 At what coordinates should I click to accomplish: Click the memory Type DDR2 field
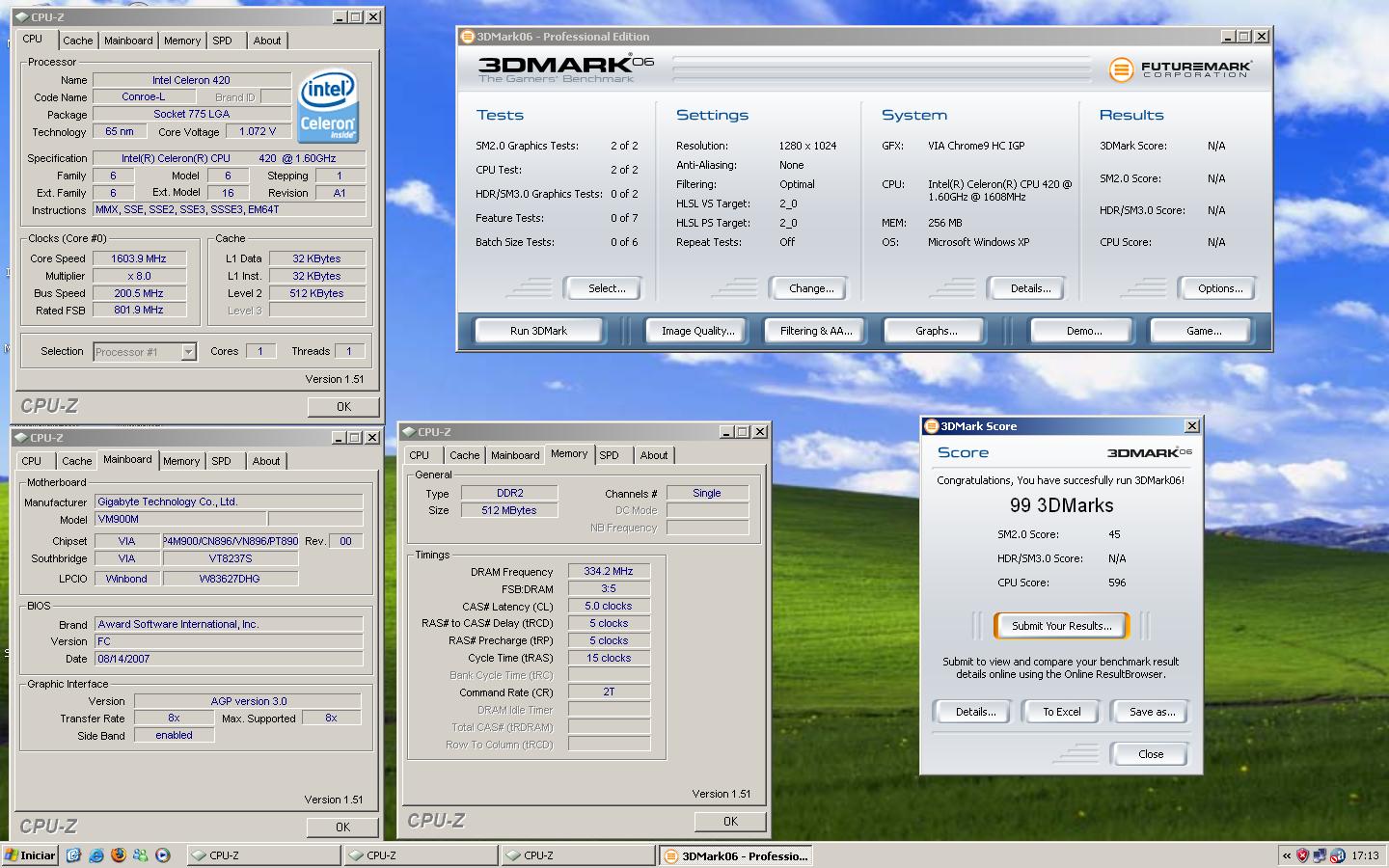509,493
